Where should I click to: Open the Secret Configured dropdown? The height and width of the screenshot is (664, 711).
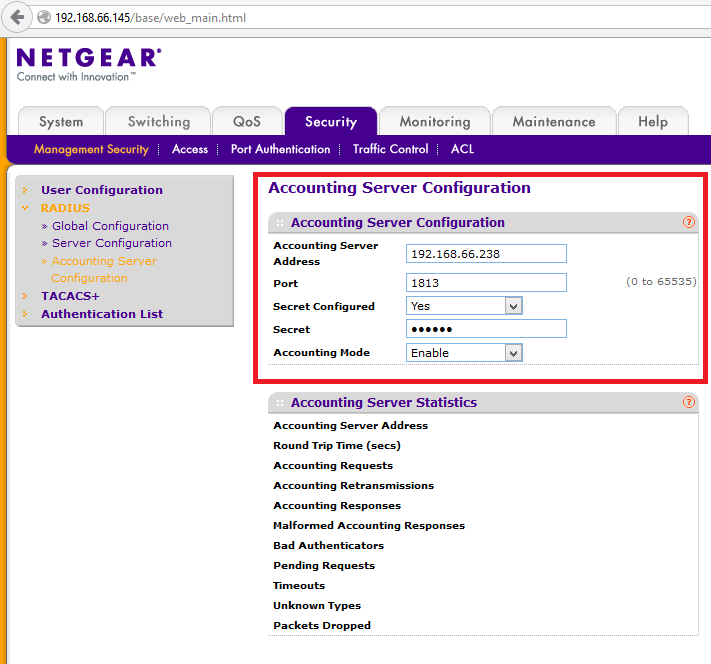point(464,306)
